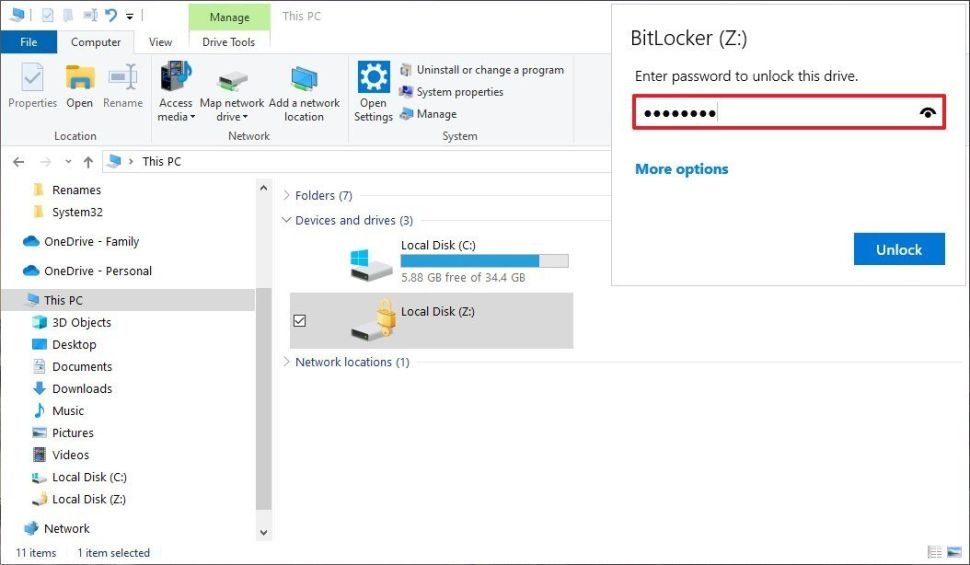Viewport: 970px width, 565px height.
Task: Click Uninstall or change a program
Action: tap(483, 70)
